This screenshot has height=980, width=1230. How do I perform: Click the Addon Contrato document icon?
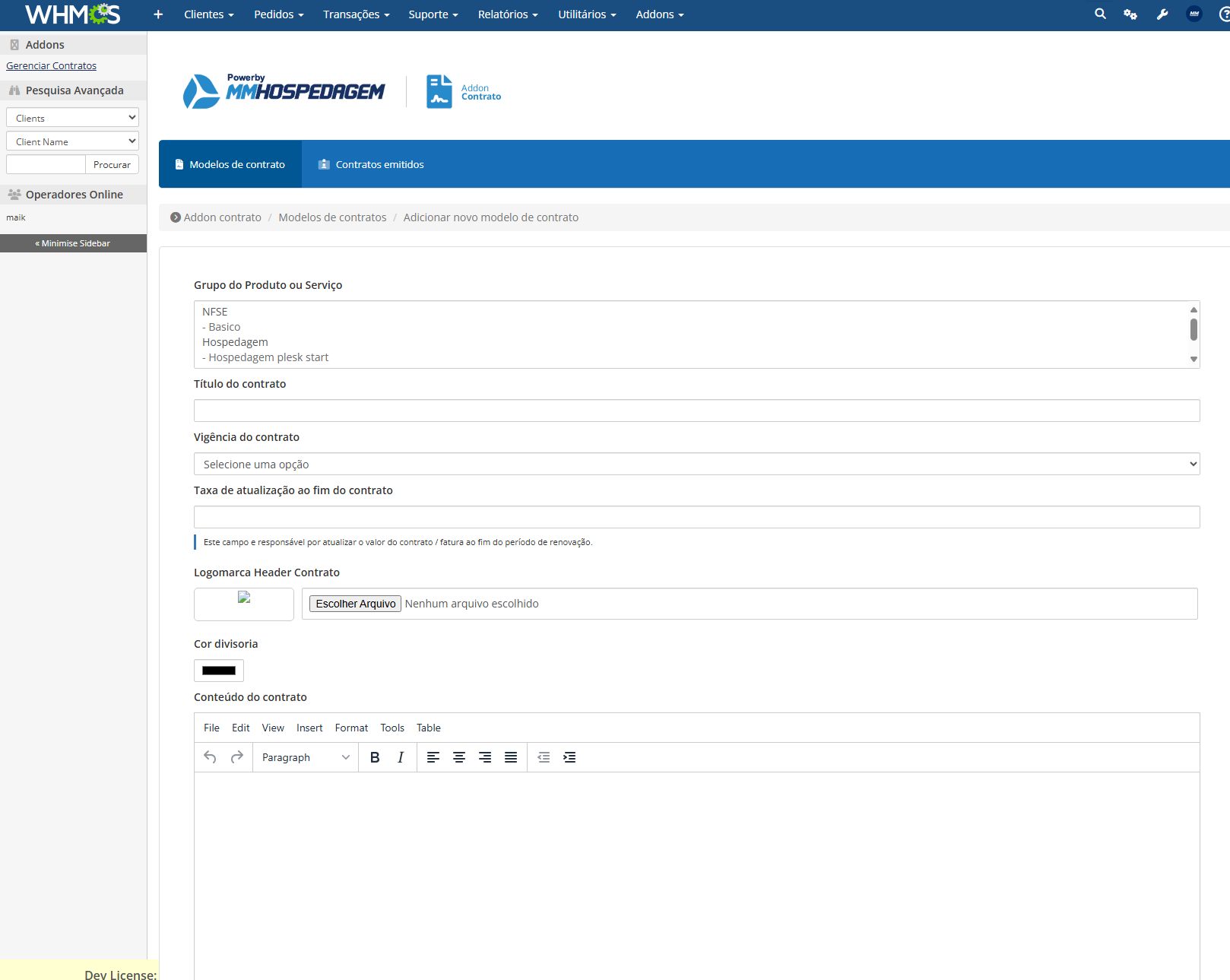coord(439,91)
